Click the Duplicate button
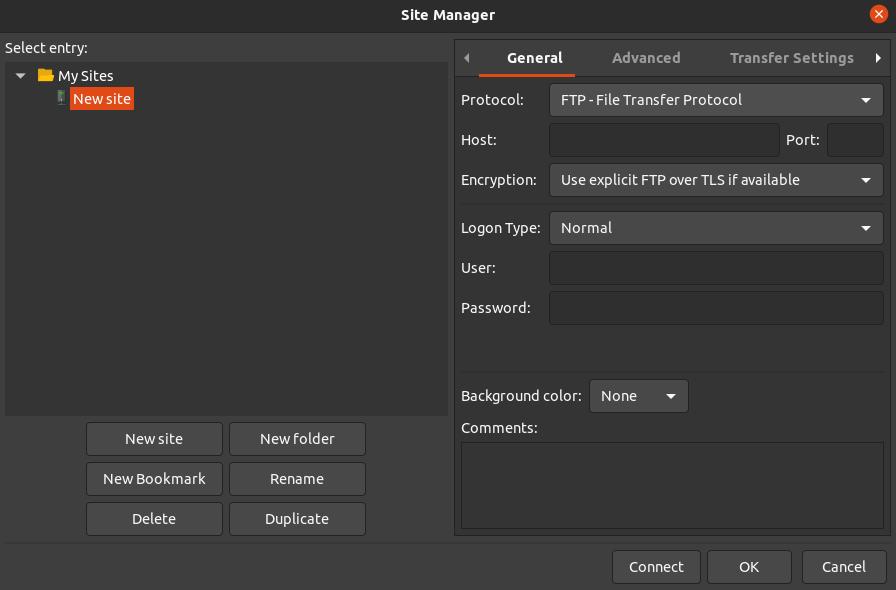896x590 pixels. click(297, 519)
